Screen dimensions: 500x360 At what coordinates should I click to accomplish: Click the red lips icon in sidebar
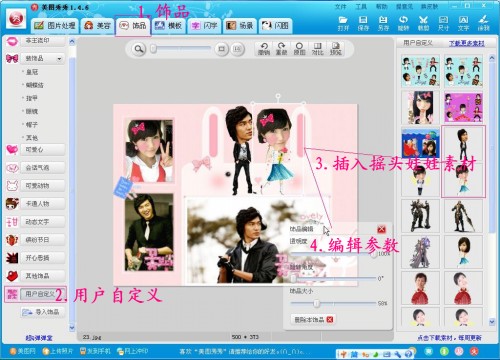pyautogui.click(x=13, y=41)
